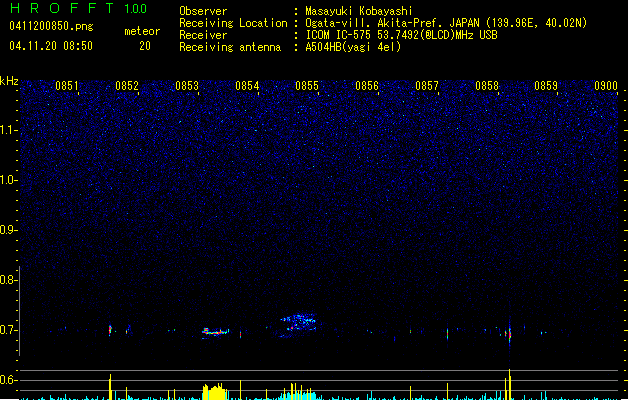Click the kHz axis unit label
Screen dimensions: 629x400
[x=9, y=81]
